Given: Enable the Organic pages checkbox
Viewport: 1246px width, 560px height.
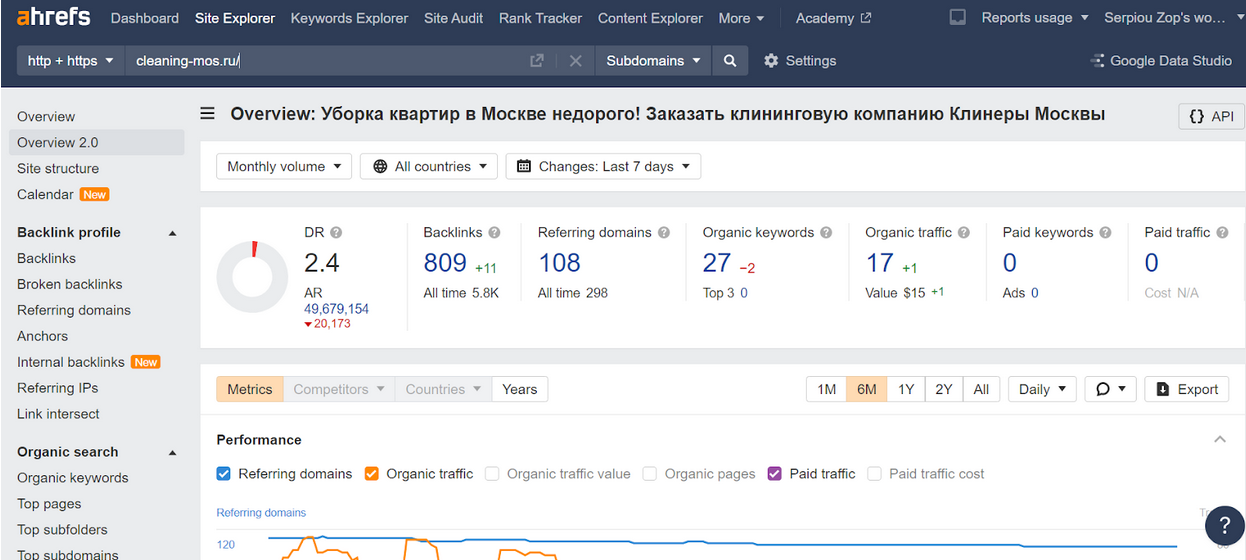Looking at the screenshot, I should tap(650, 474).
